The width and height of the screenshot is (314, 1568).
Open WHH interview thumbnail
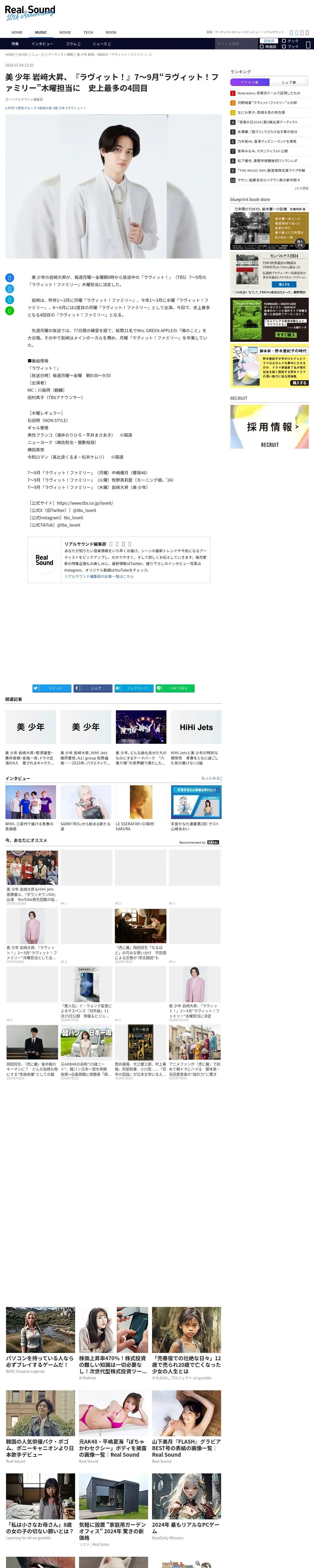point(31,802)
